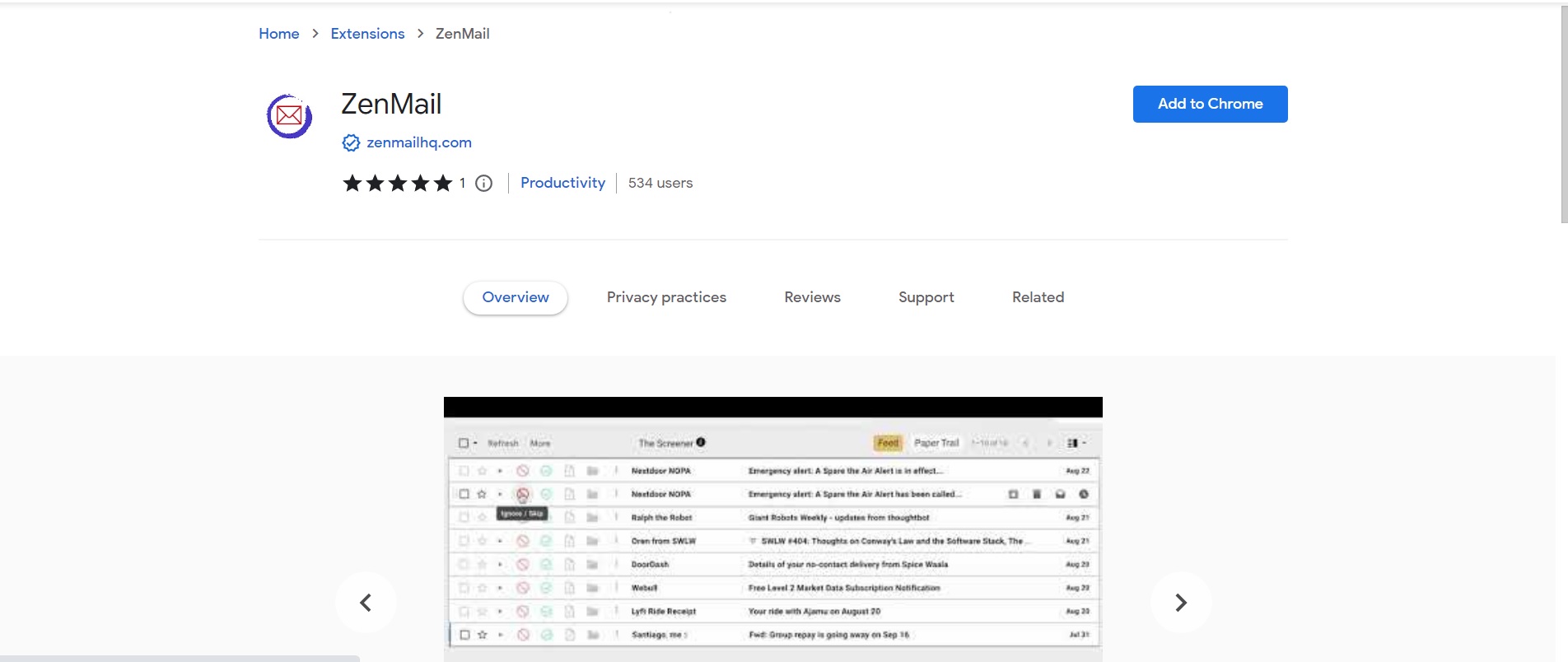Open the Productivity category link
1568x662 pixels.
(562, 183)
